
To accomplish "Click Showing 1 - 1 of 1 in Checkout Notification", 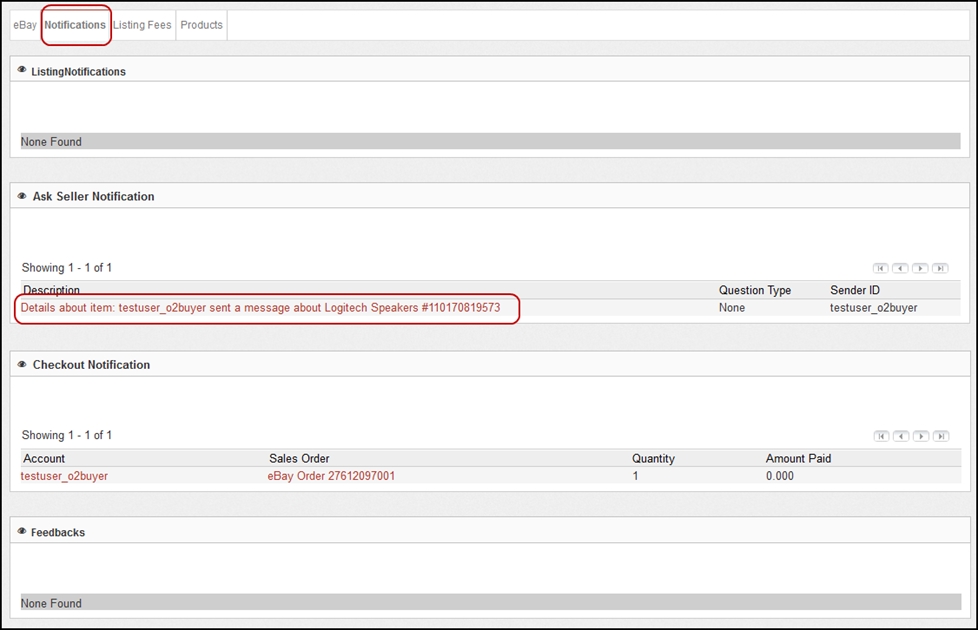I will tap(67, 435).
